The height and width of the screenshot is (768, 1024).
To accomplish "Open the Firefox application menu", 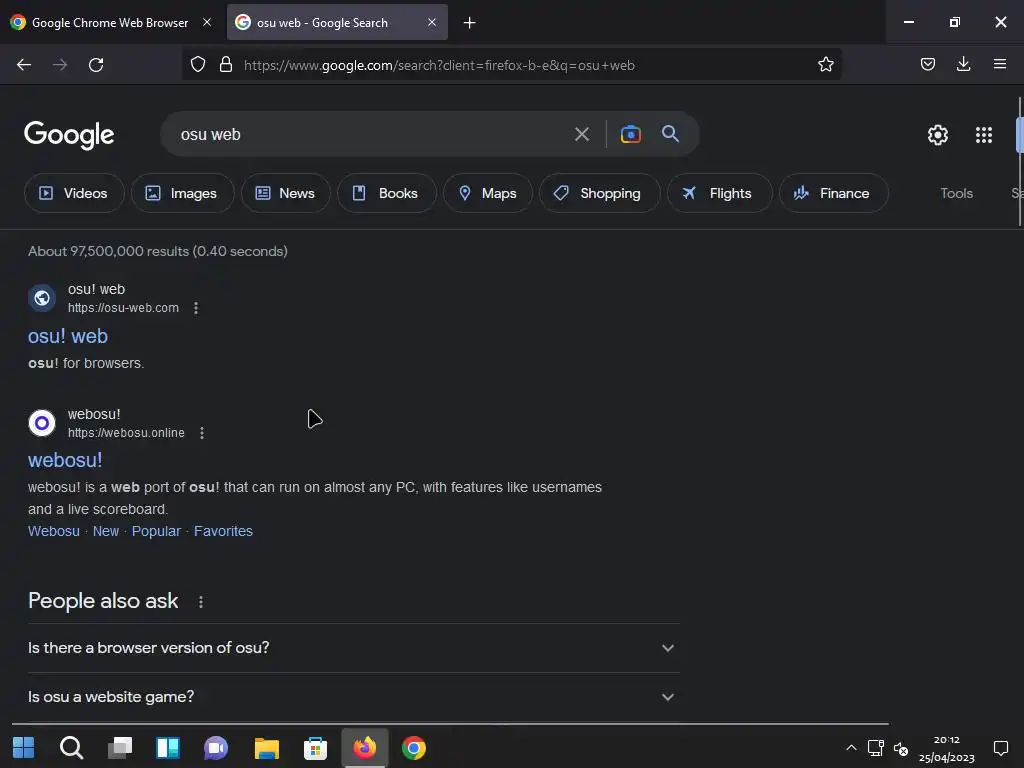I will [x=999, y=64].
